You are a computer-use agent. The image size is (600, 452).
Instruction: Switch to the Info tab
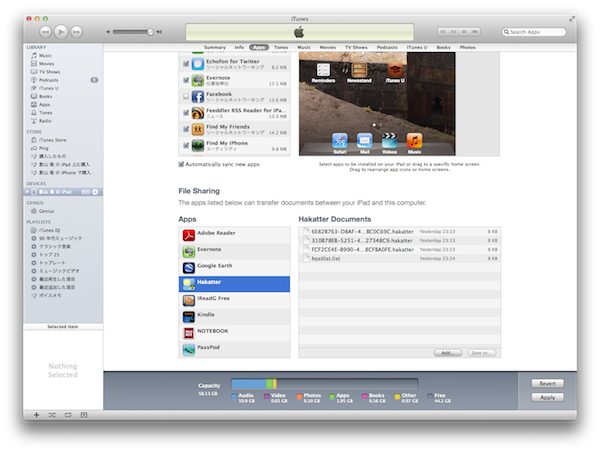point(239,47)
